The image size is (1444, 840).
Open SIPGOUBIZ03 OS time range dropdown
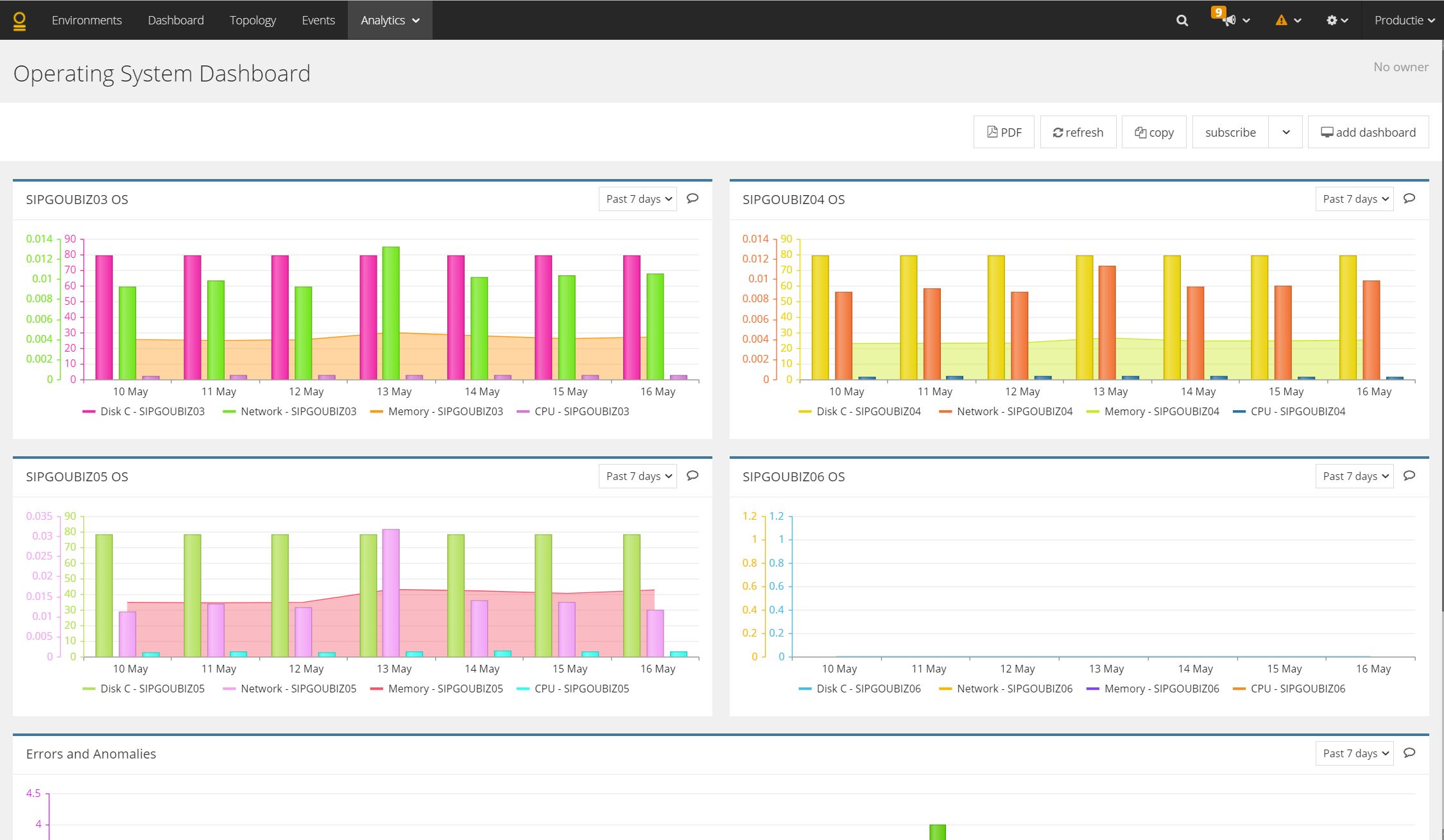coord(637,199)
